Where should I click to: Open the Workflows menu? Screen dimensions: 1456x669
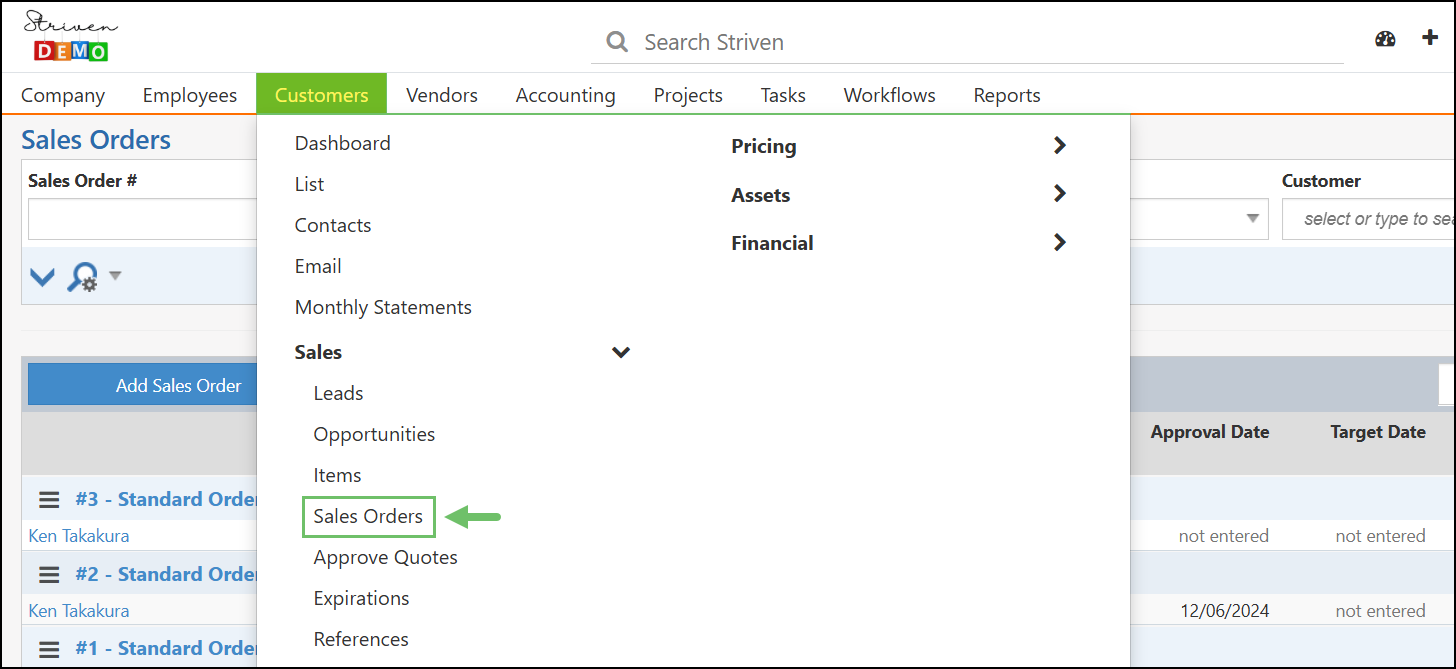pos(890,95)
